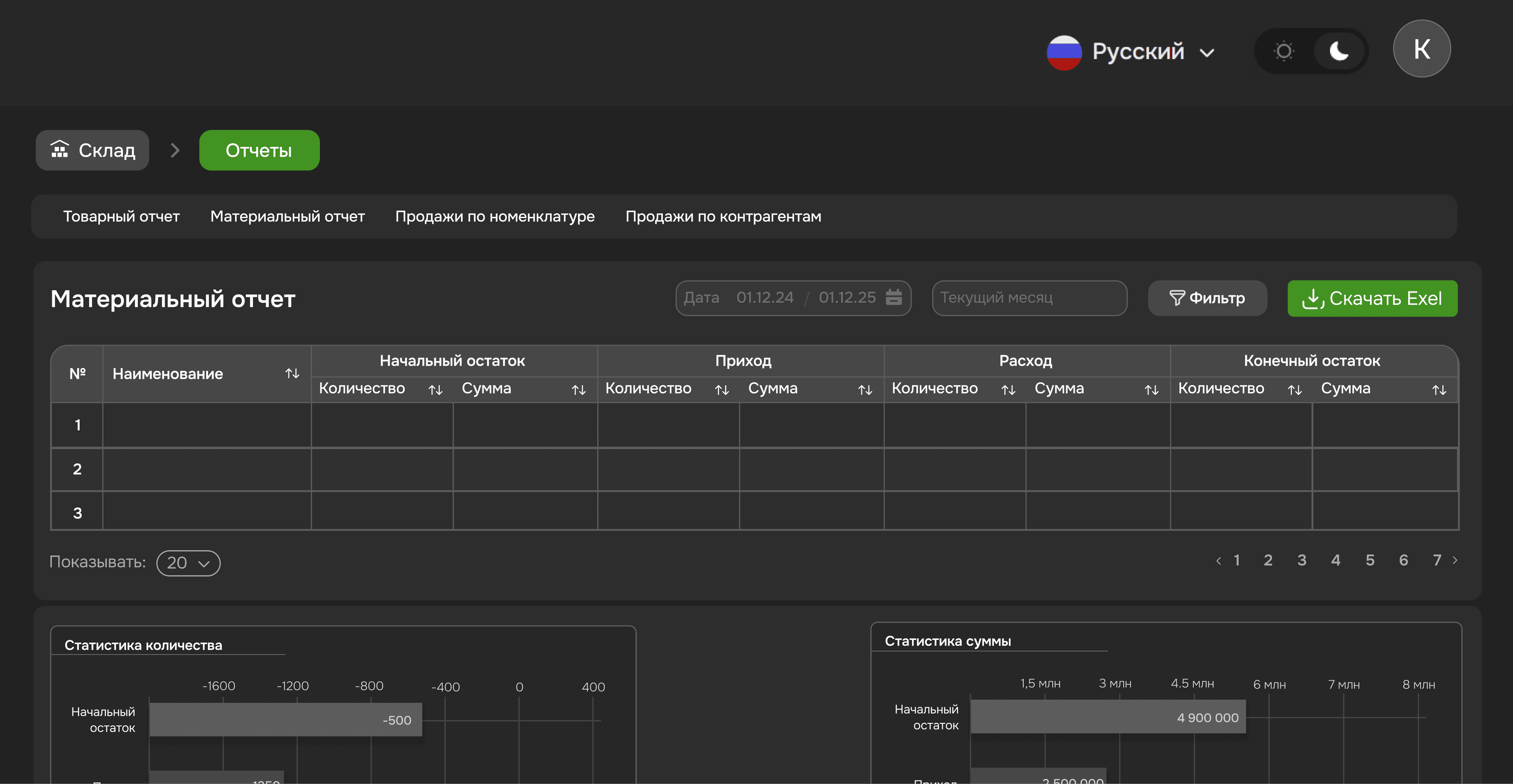
Task: Expand the Показывать 20 rows dropdown
Action: pos(188,563)
